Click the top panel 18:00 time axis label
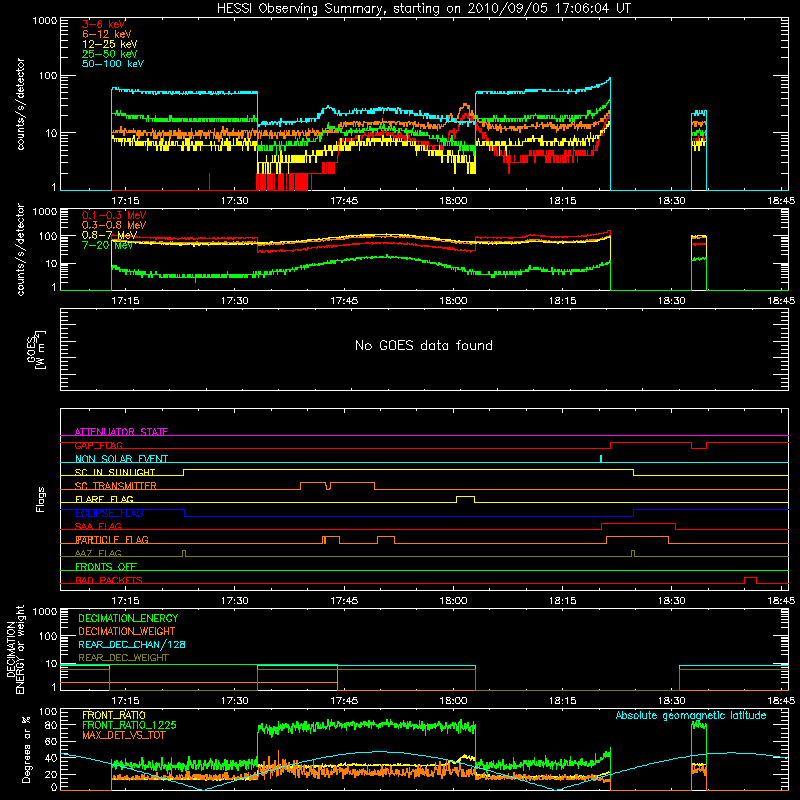This screenshot has height=800, width=800. tap(453, 201)
